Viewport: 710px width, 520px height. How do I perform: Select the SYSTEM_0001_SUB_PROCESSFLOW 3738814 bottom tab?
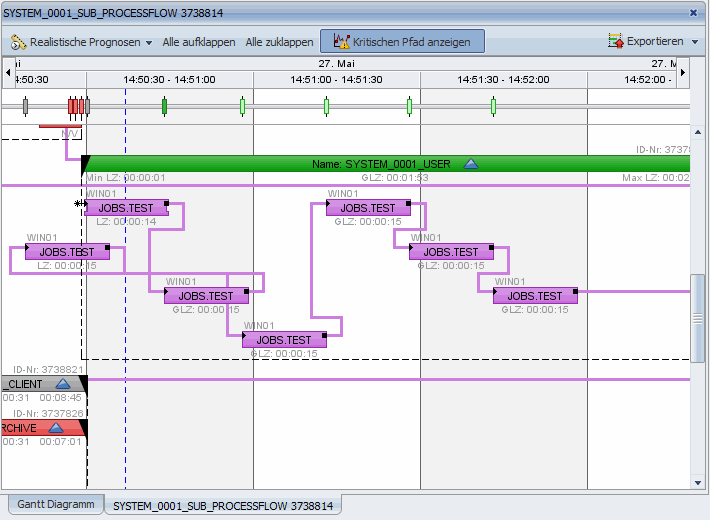click(x=222, y=506)
